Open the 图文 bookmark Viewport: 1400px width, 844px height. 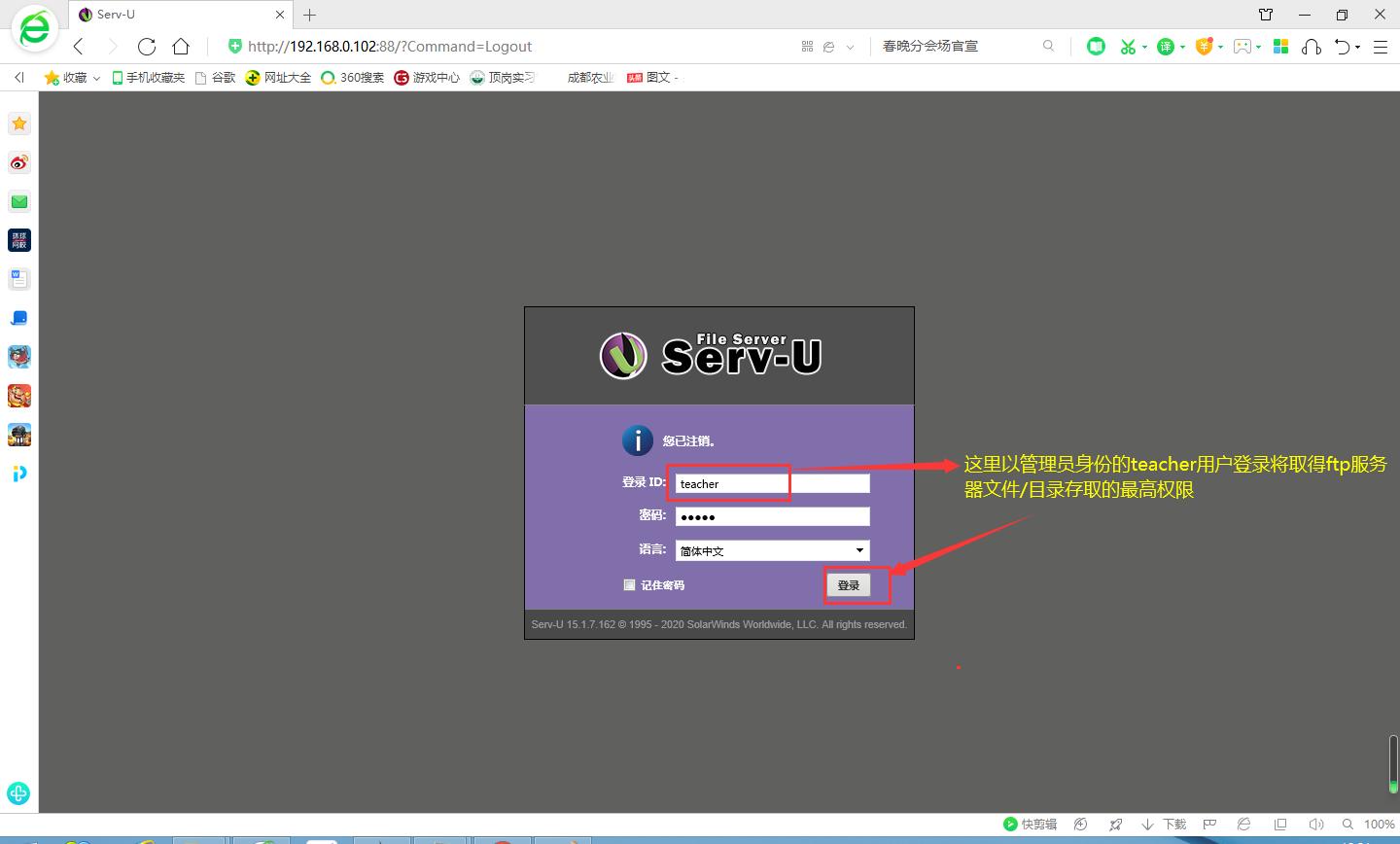click(652, 77)
